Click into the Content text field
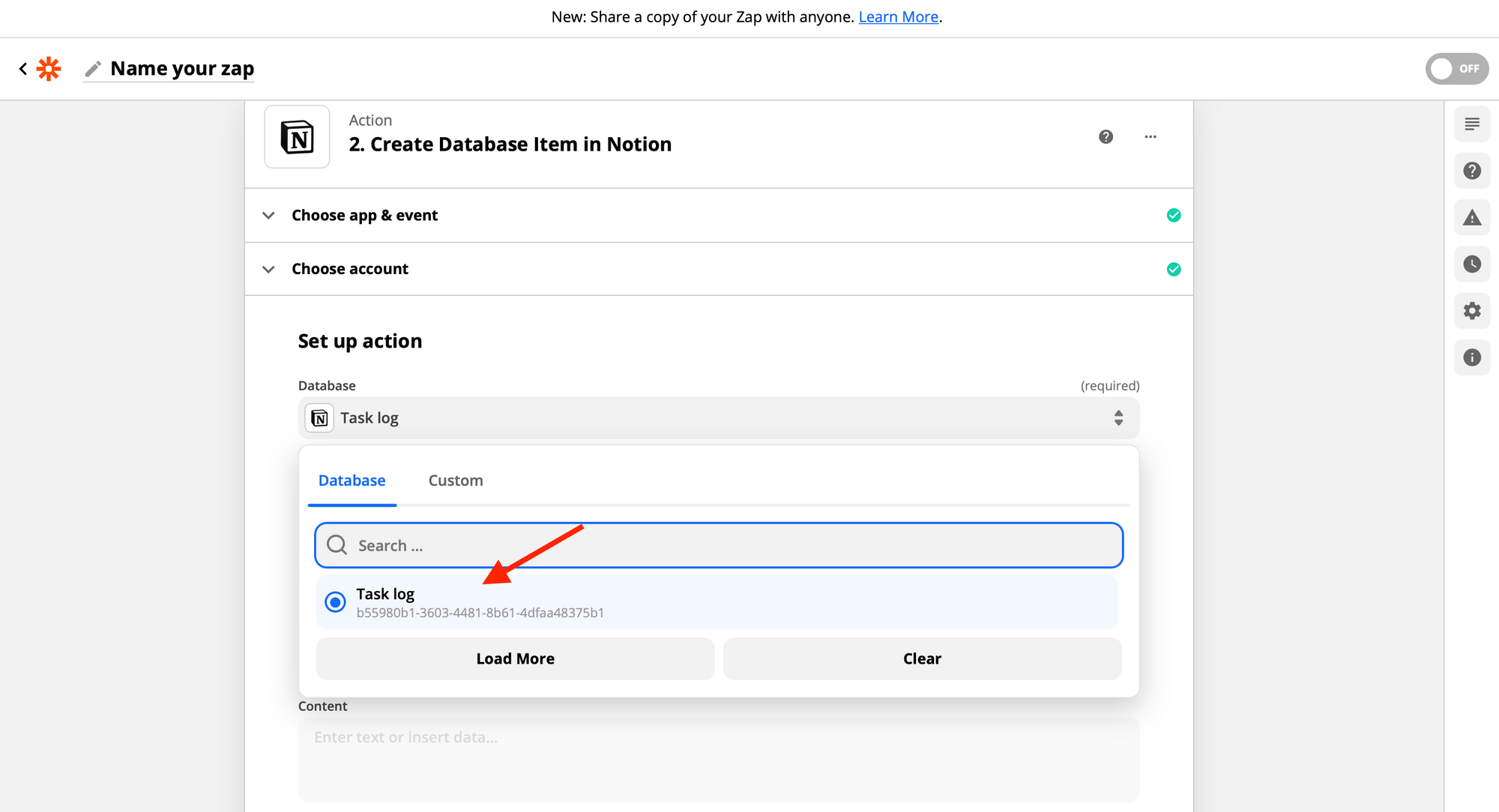The image size is (1499, 812). (719, 760)
